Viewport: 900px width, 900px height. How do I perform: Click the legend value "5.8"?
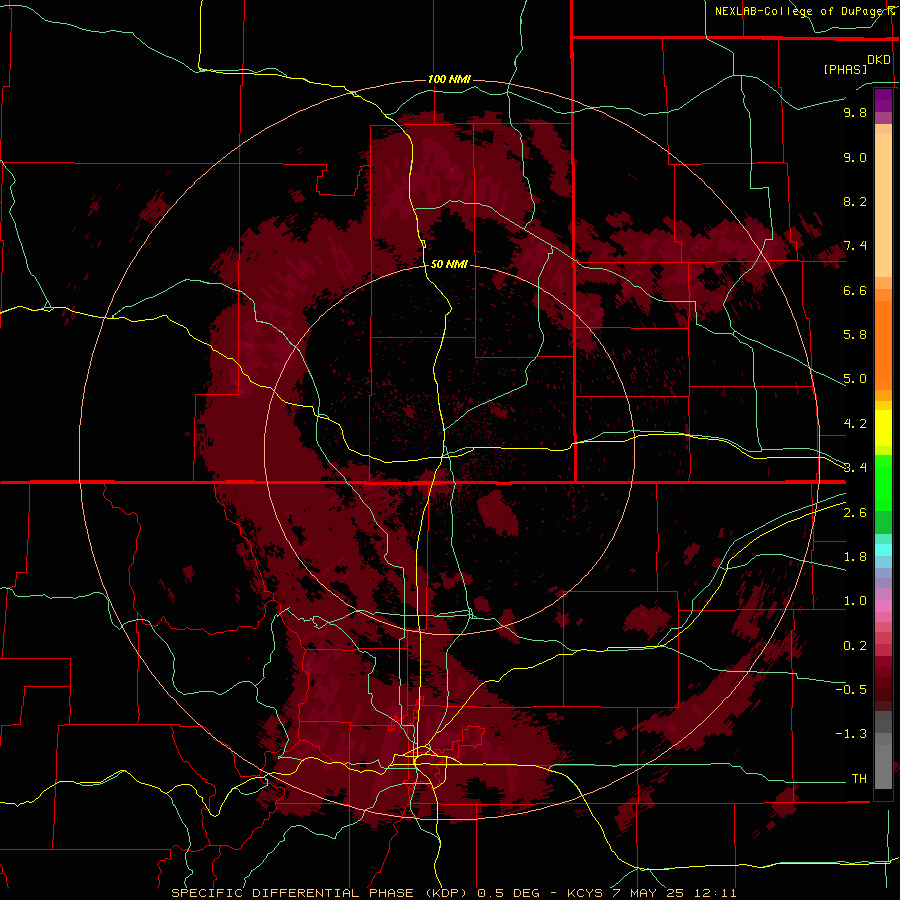855,335
